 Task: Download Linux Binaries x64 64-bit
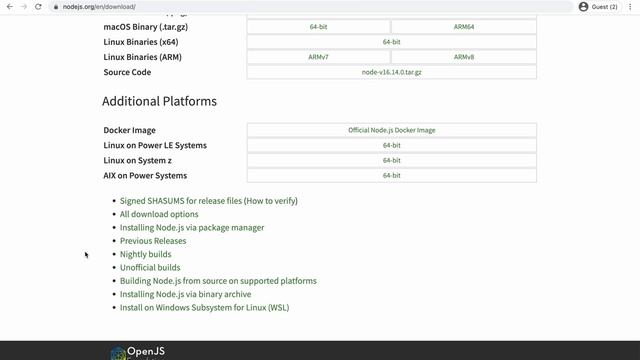pos(391,42)
